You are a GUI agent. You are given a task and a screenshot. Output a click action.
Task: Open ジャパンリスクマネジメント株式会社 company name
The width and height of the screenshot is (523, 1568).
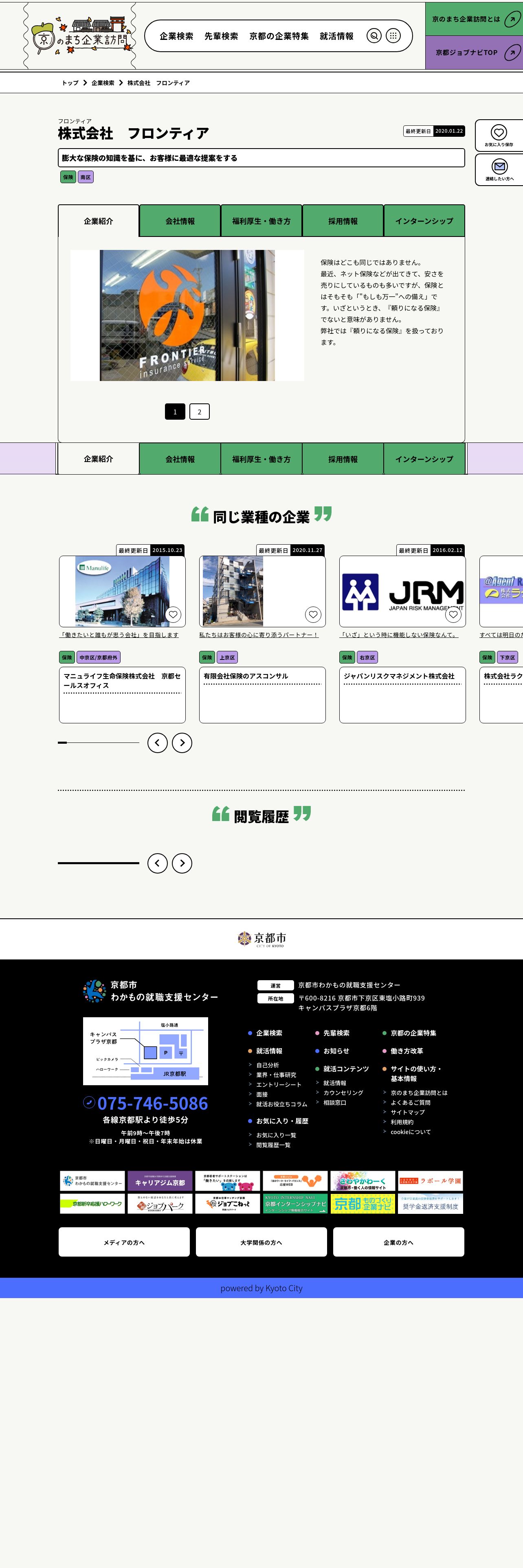(x=399, y=676)
